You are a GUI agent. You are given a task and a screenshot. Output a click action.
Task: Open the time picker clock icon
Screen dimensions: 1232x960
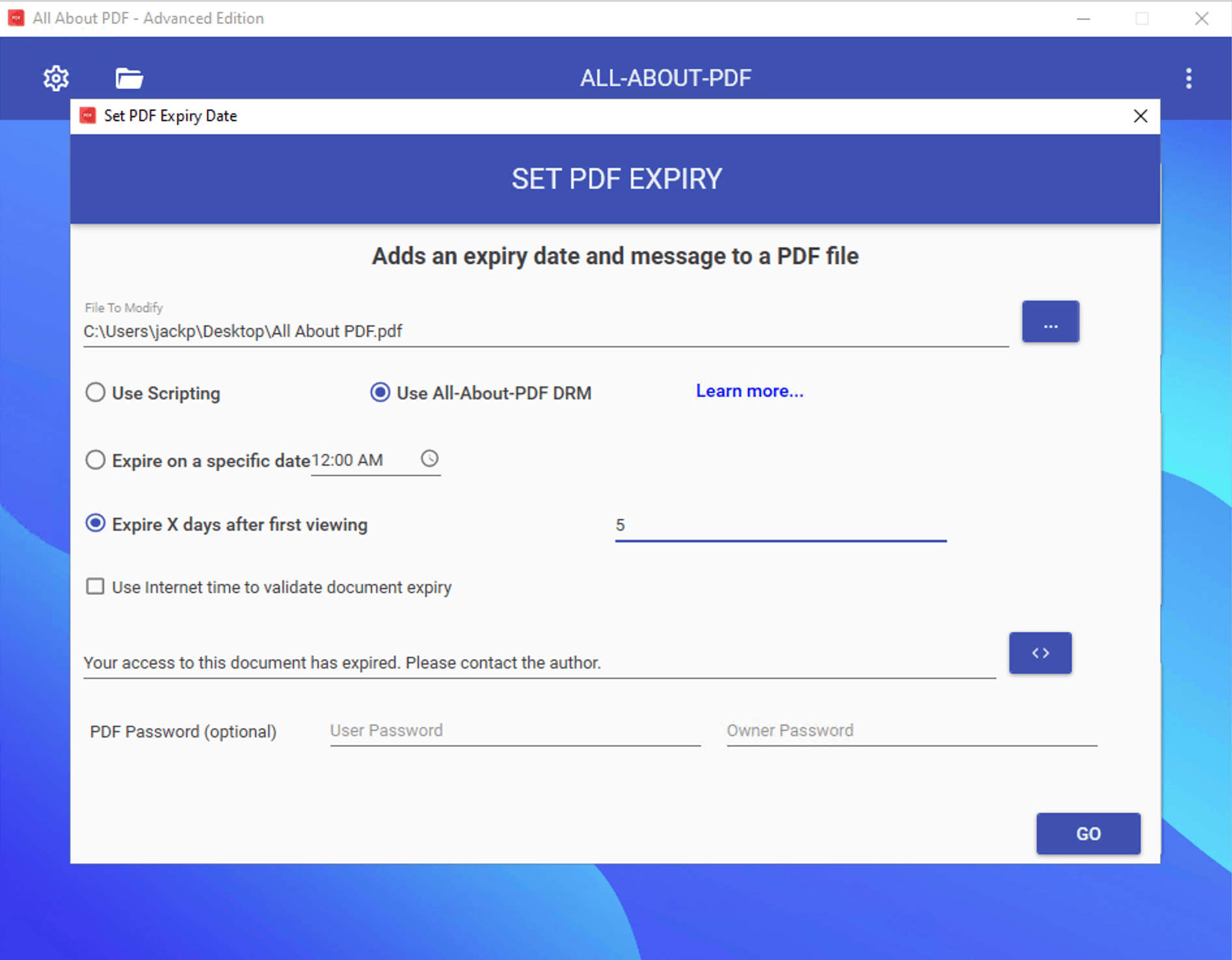tap(430, 459)
